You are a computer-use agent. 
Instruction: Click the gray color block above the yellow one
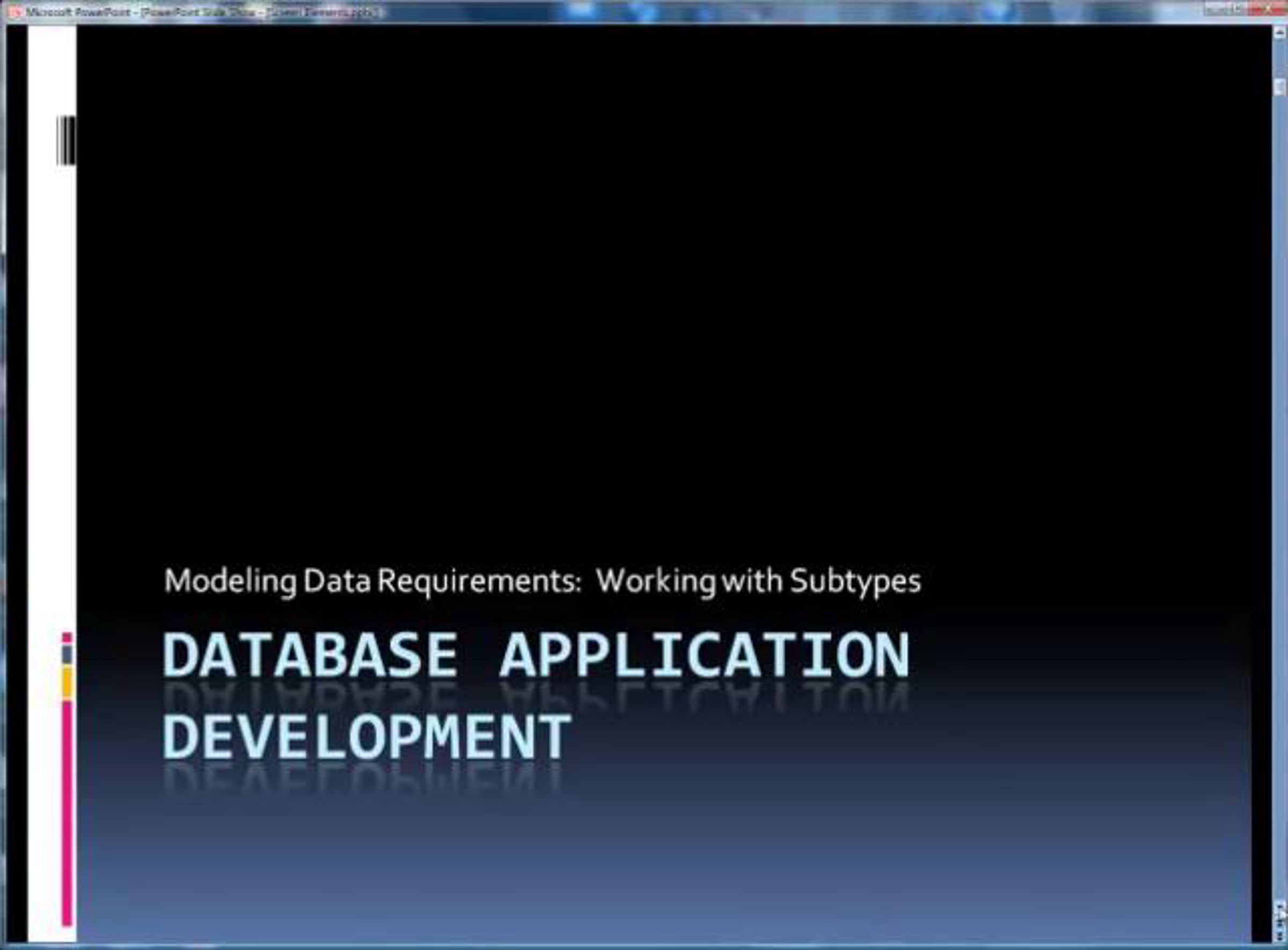pyautogui.click(x=67, y=654)
